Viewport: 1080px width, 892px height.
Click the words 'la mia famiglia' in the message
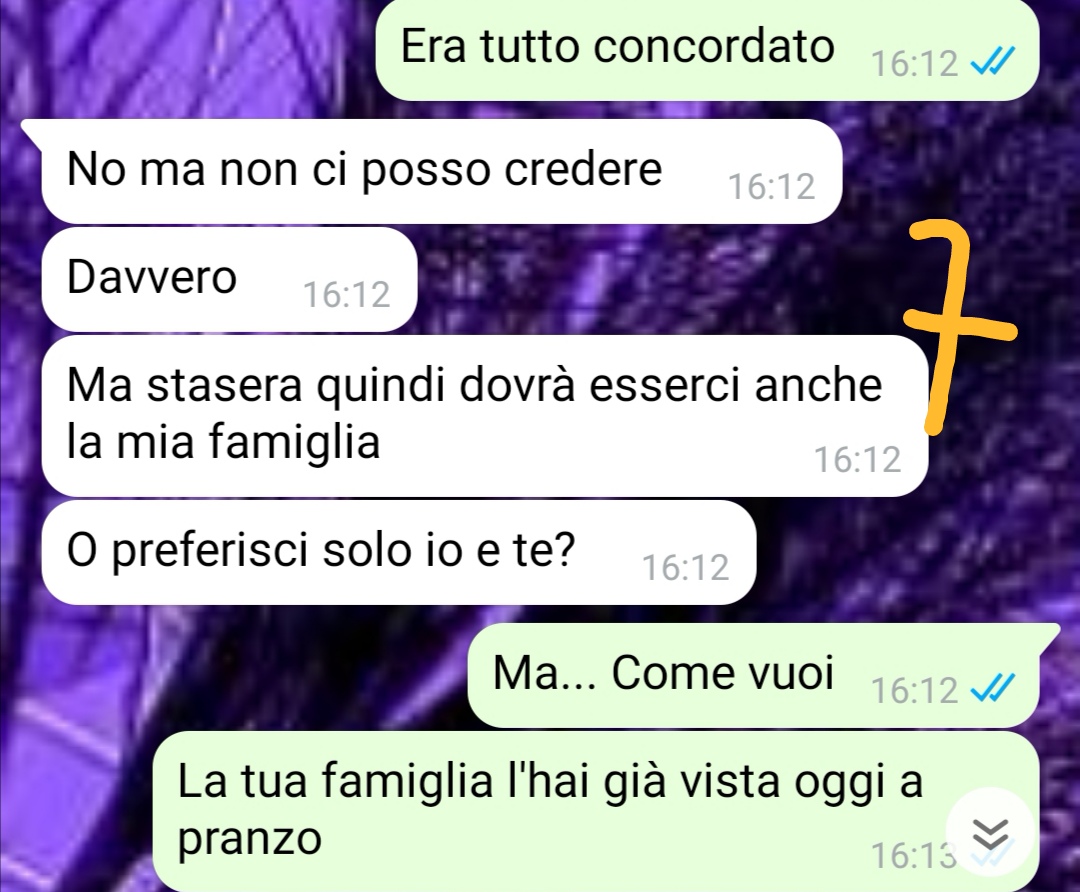(x=223, y=442)
